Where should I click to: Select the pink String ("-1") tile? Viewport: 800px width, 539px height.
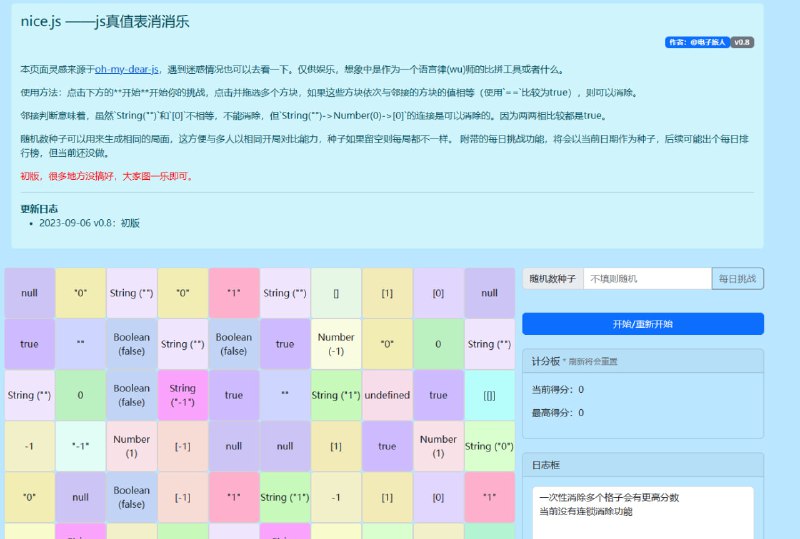pos(183,395)
